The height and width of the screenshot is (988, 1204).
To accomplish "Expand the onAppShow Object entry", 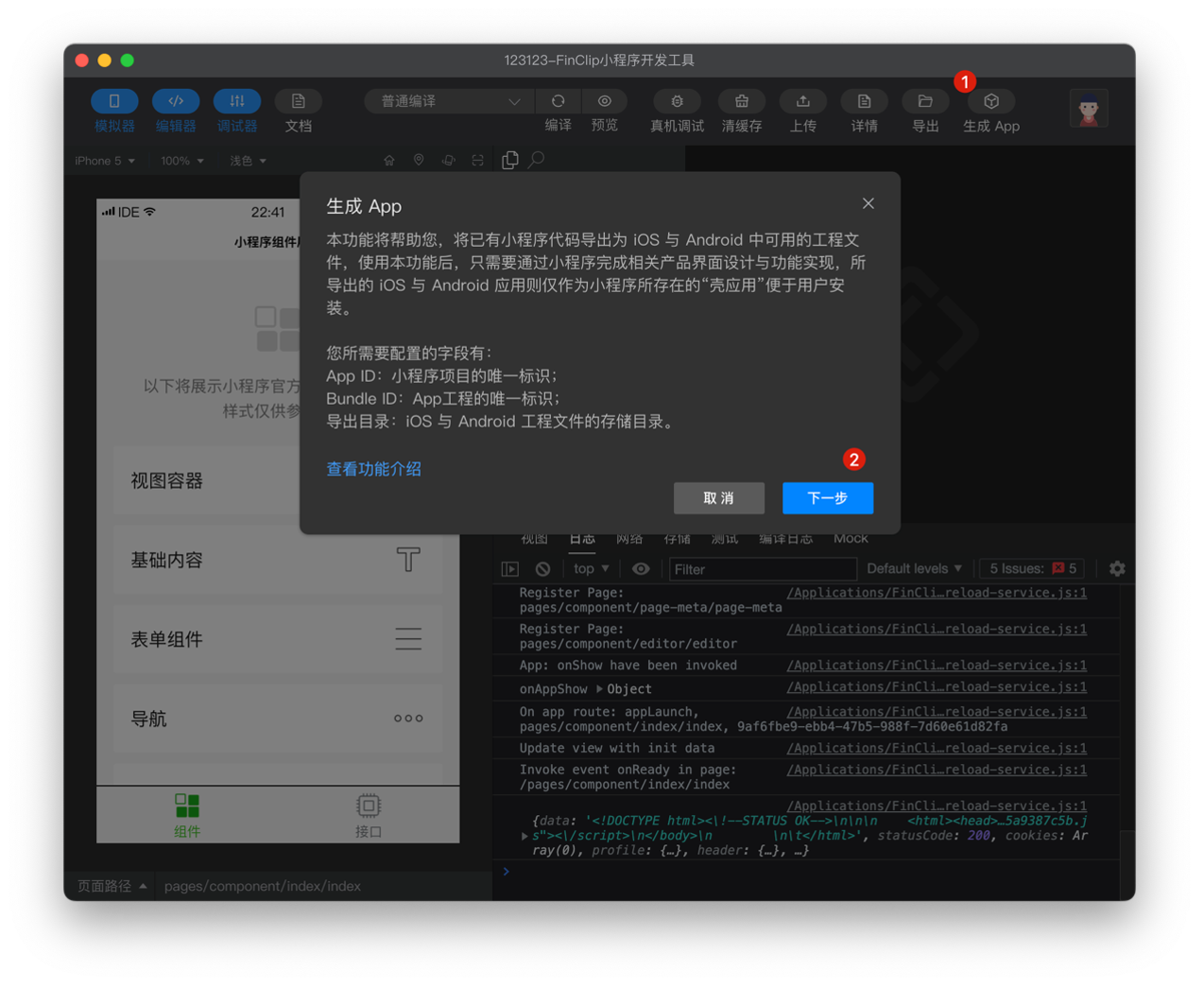I will click(599, 689).
